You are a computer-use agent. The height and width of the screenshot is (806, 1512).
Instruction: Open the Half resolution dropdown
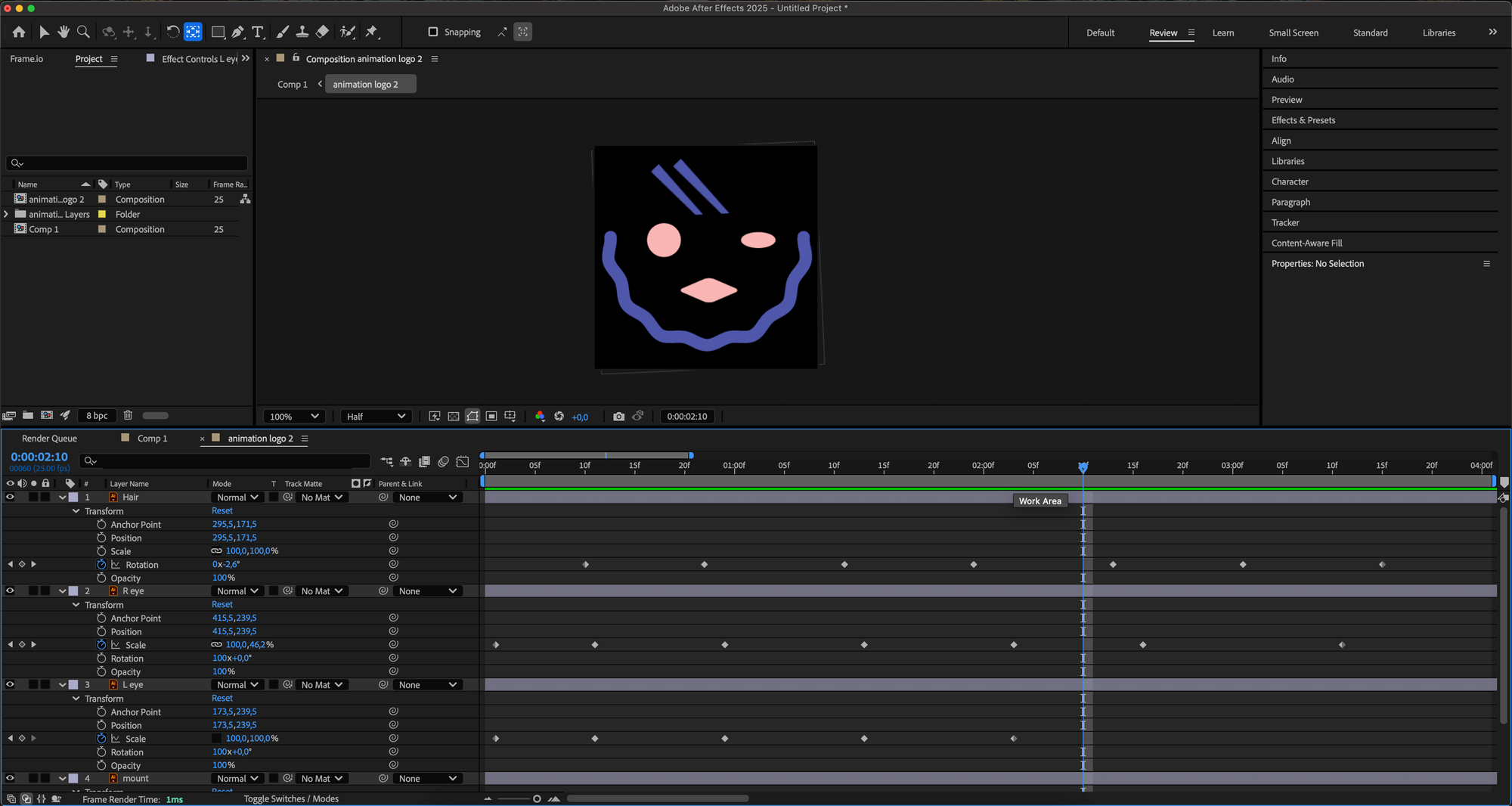pyautogui.click(x=376, y=417)
